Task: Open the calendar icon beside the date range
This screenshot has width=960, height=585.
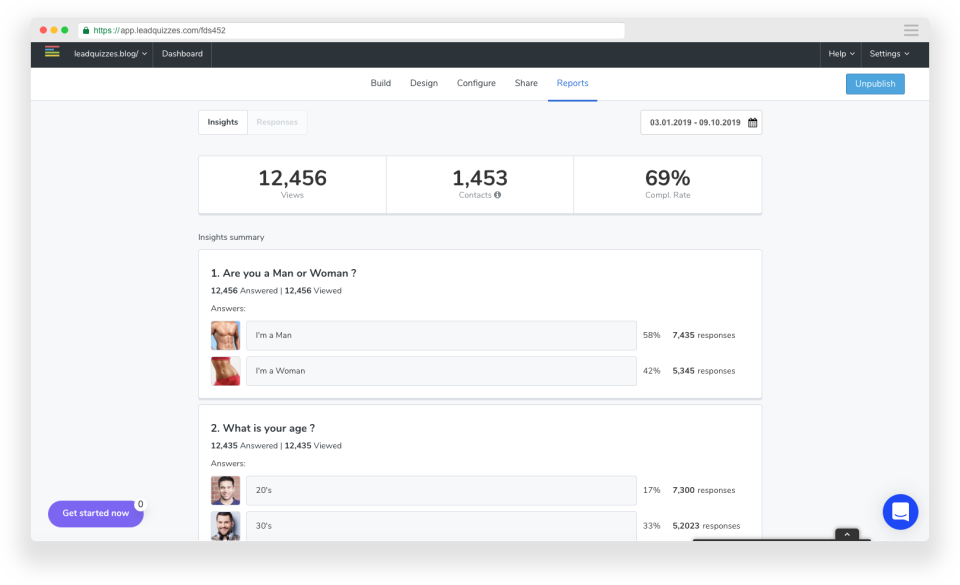Action: [753, 122]
